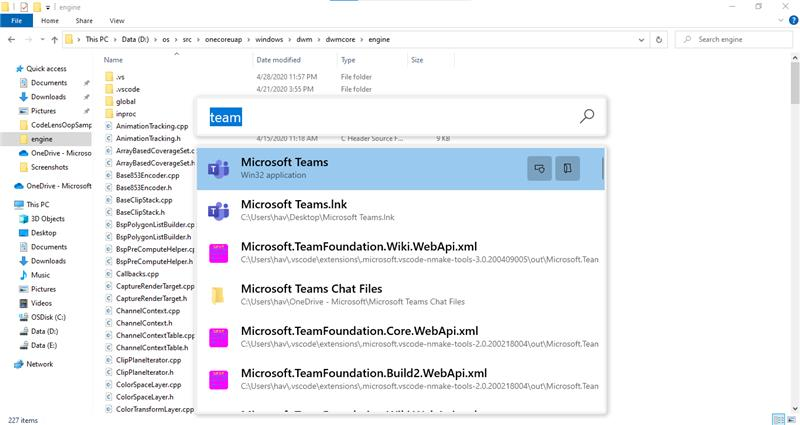The width and height of the screenshot is (800, 425).
Task: Click the AnimationTracking.cpp file icon
Action: coord(109,126)
